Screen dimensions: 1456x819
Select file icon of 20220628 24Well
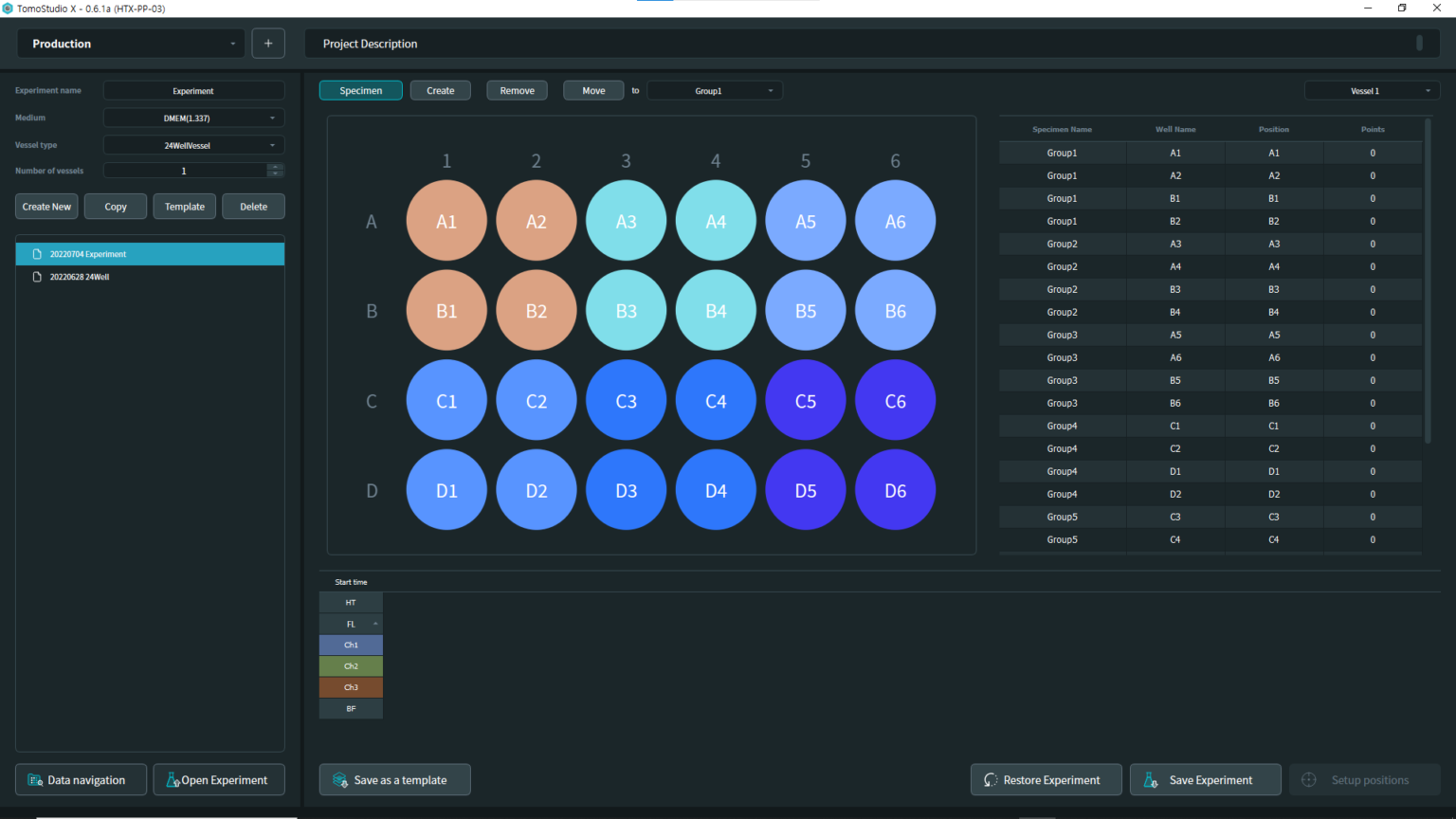[x=37, y=277]
